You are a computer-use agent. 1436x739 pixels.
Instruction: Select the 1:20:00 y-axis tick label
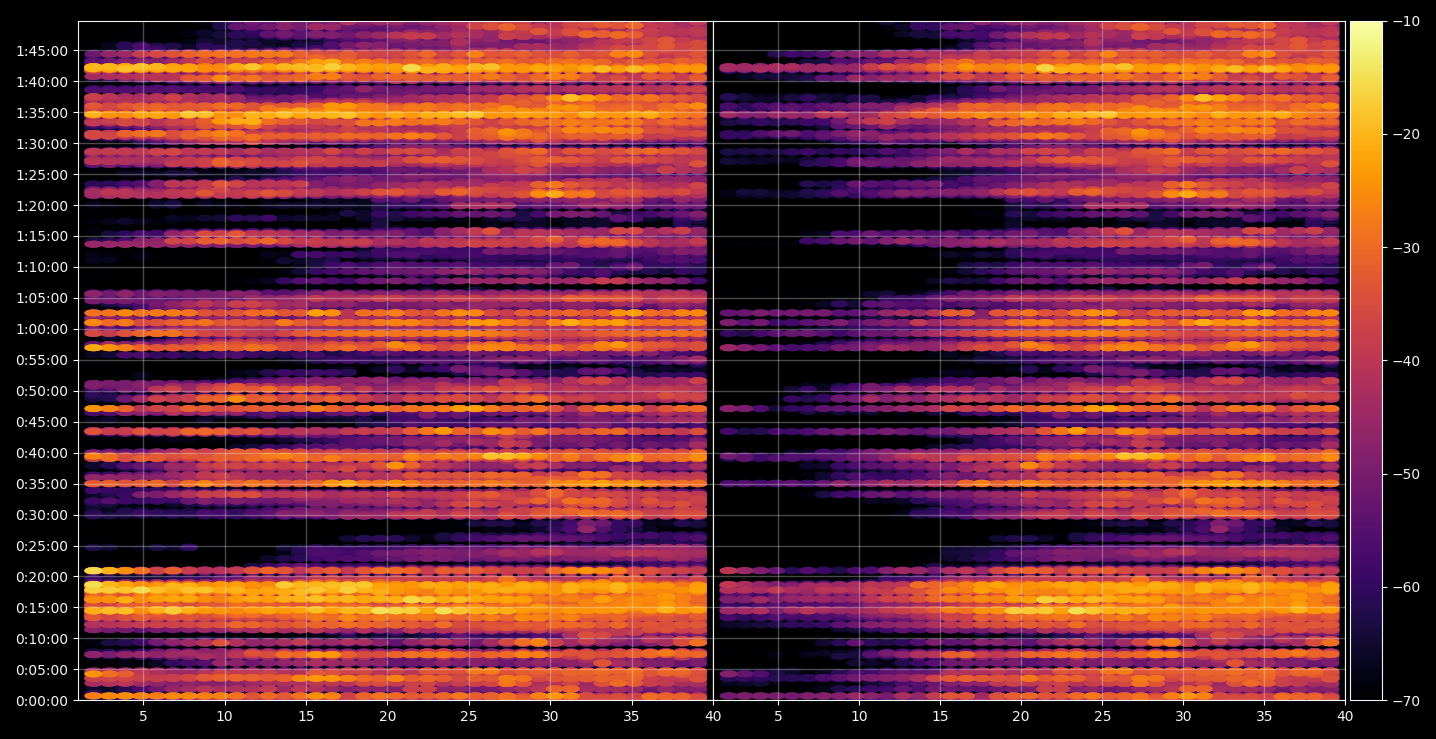pyautogui.click(x=42, y=206)
